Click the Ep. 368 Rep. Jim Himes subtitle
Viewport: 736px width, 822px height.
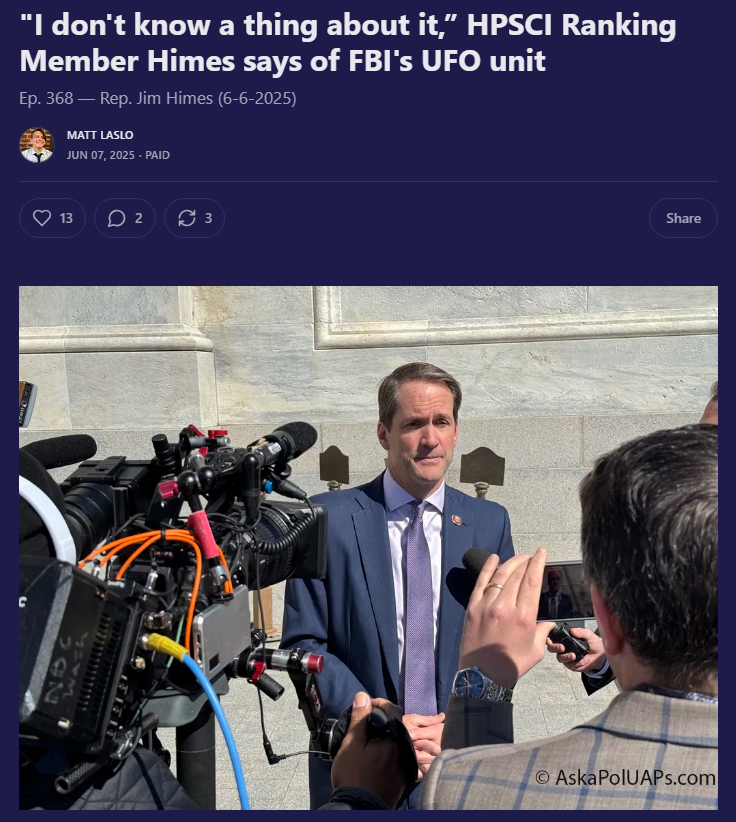pos(158,98)
